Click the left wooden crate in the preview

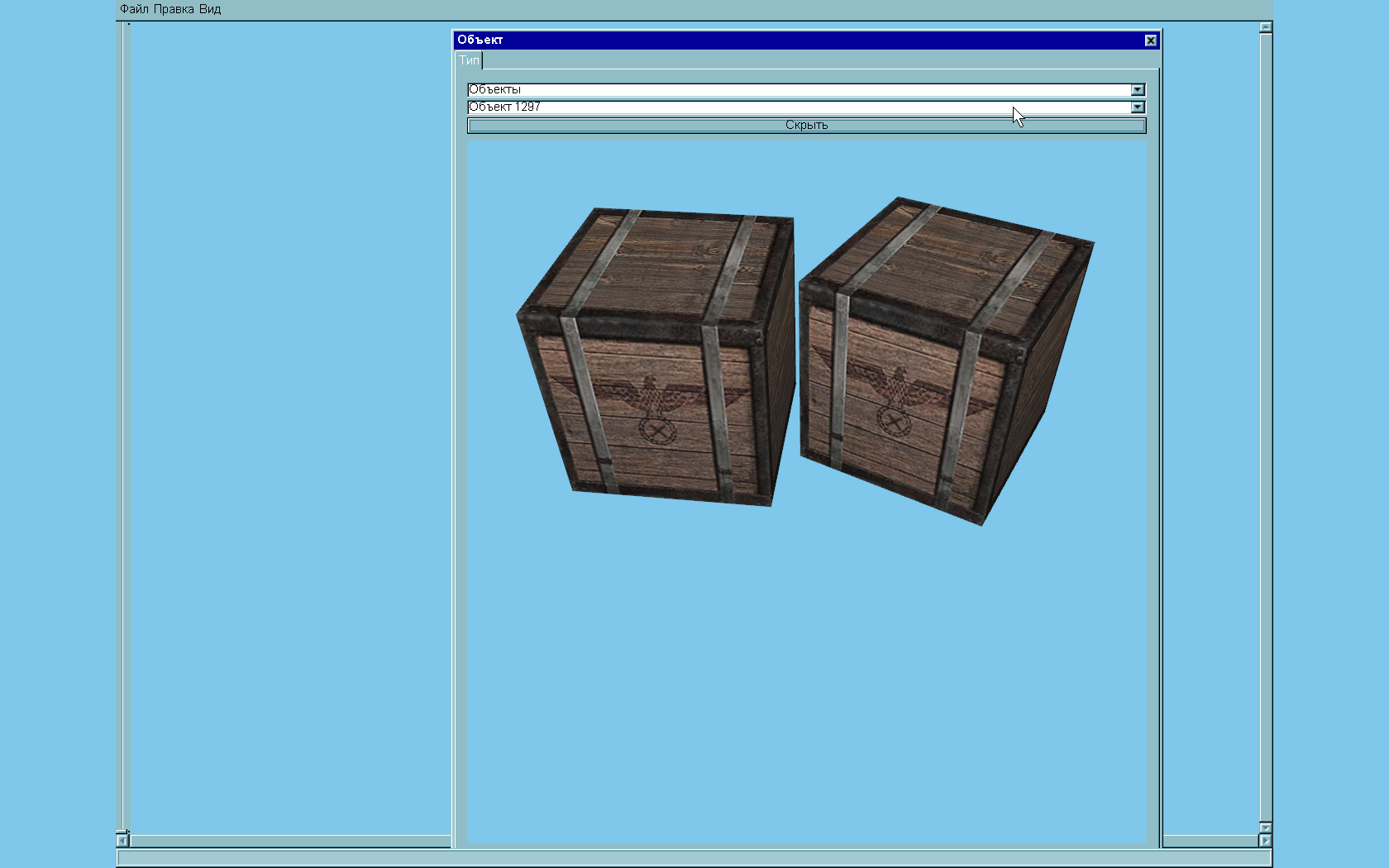[x=656, y=356]
